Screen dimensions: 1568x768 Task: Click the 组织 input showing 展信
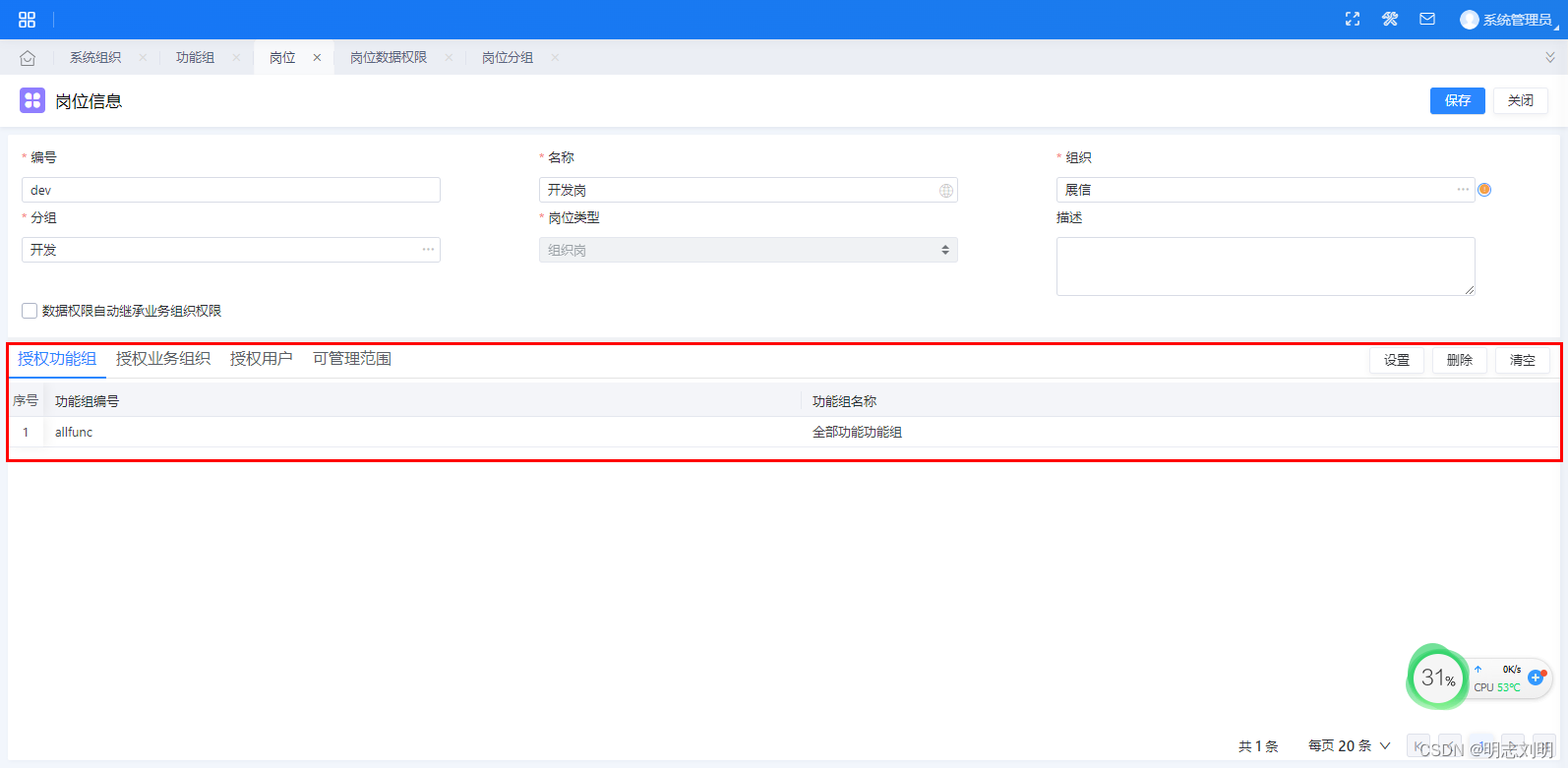[x=1266, y=190]
